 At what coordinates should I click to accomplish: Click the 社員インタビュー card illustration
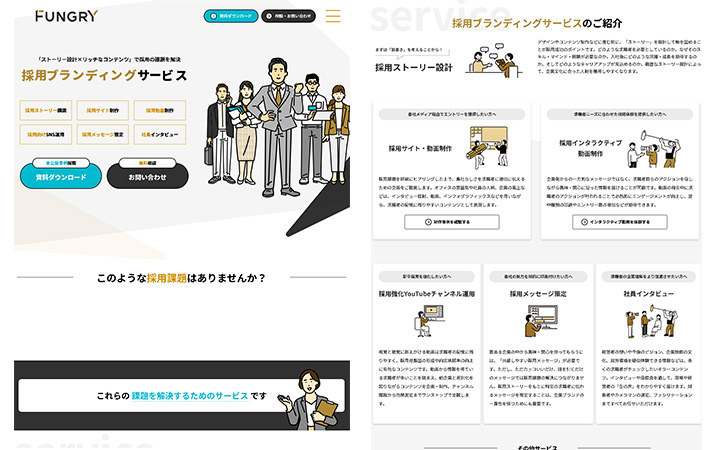pyautogui.click(x=651, y=322)
